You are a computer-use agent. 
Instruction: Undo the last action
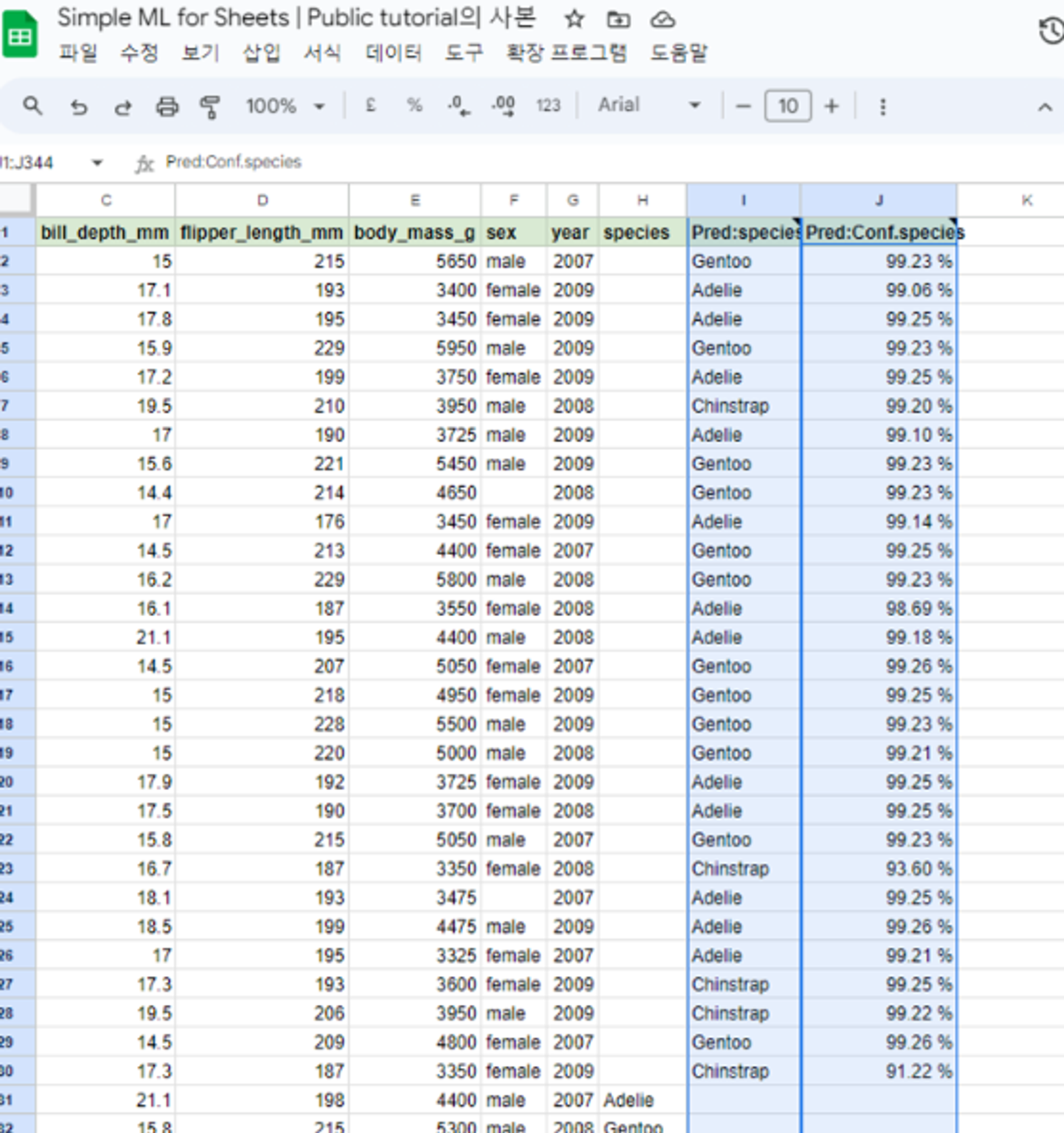79,106
